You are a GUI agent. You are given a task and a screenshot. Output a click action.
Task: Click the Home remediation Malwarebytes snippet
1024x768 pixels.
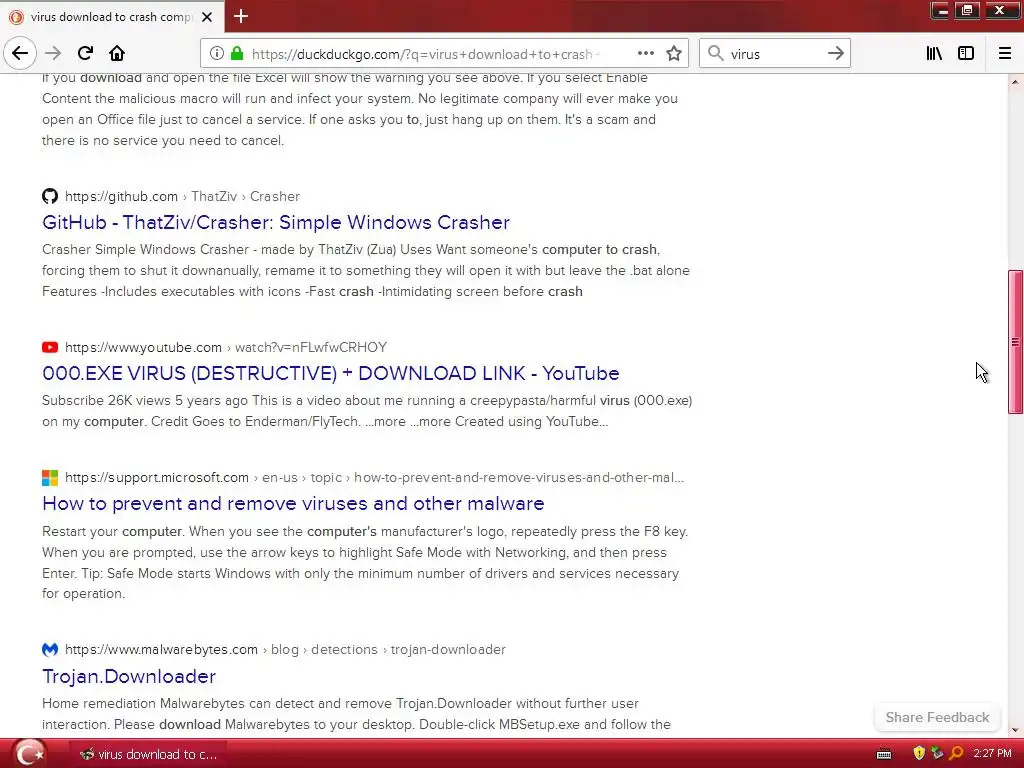357,714
